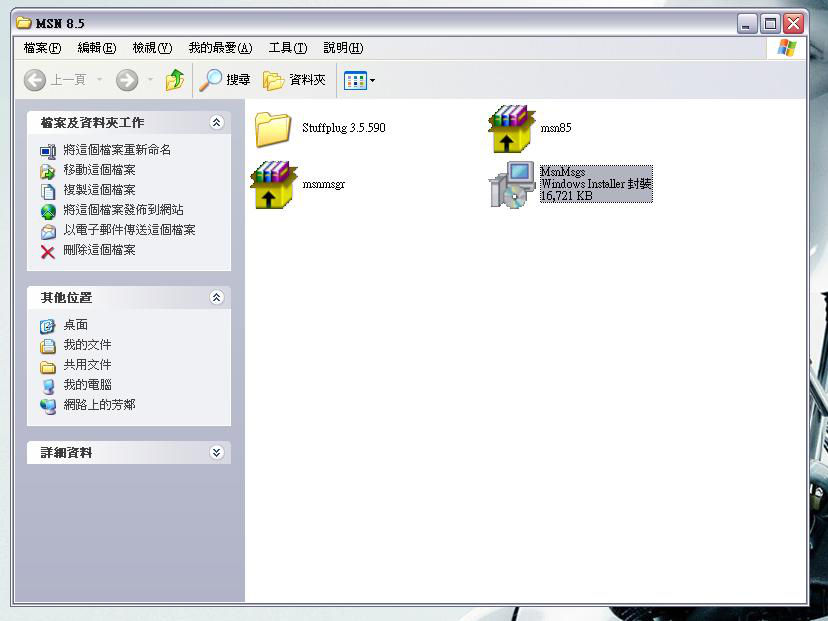Click the computer icon beside 我的電腦
This screenshot has width=828, height=621.
48,387
